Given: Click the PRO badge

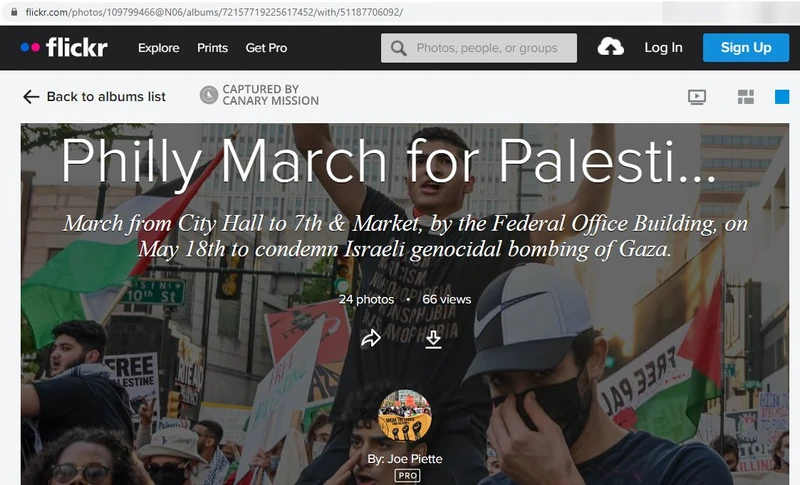Looking at the screenshot, I should click(x=407, y=476).
